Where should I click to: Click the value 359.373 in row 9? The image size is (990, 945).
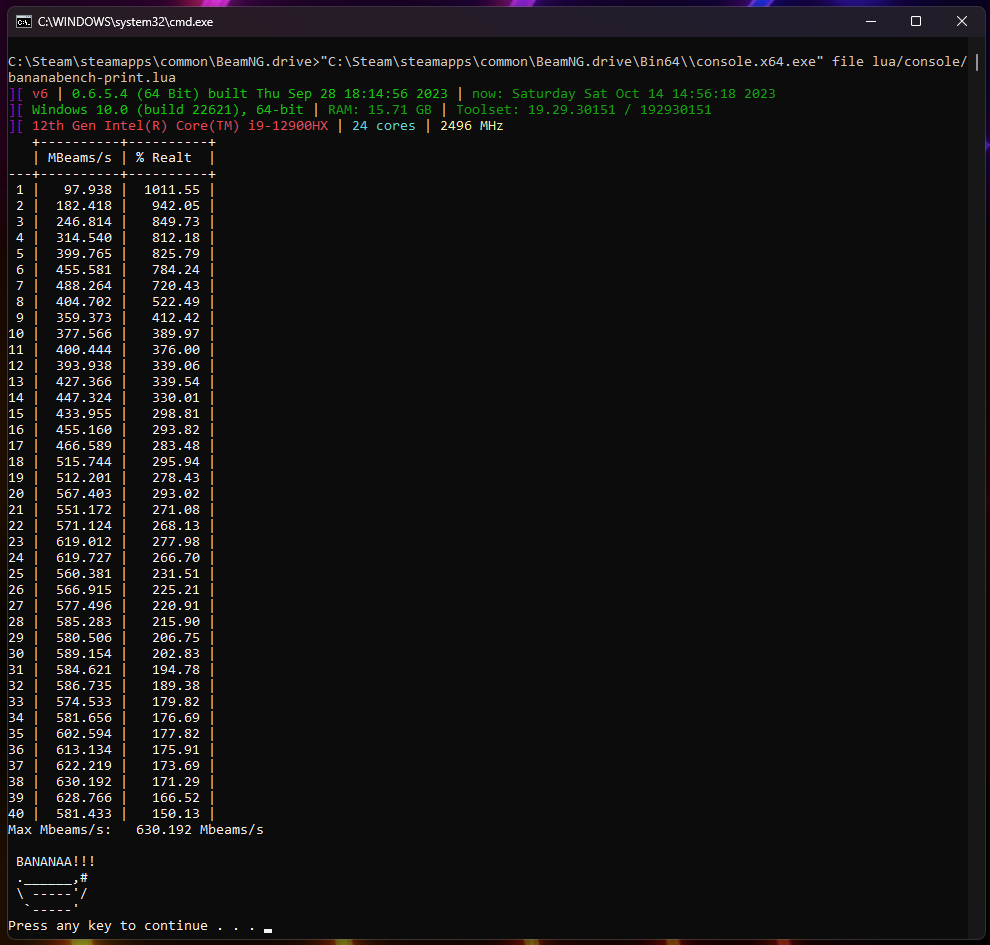pos(84,318)
